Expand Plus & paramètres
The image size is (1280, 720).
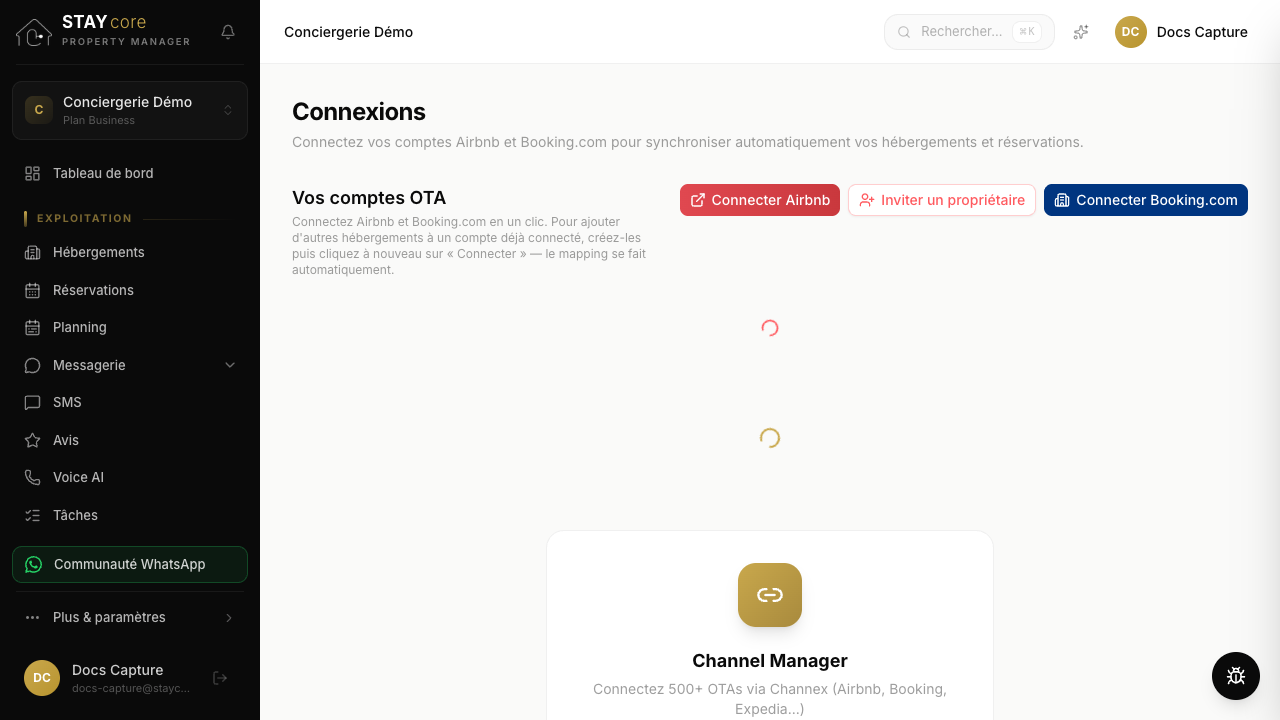[x=130, y=617]
